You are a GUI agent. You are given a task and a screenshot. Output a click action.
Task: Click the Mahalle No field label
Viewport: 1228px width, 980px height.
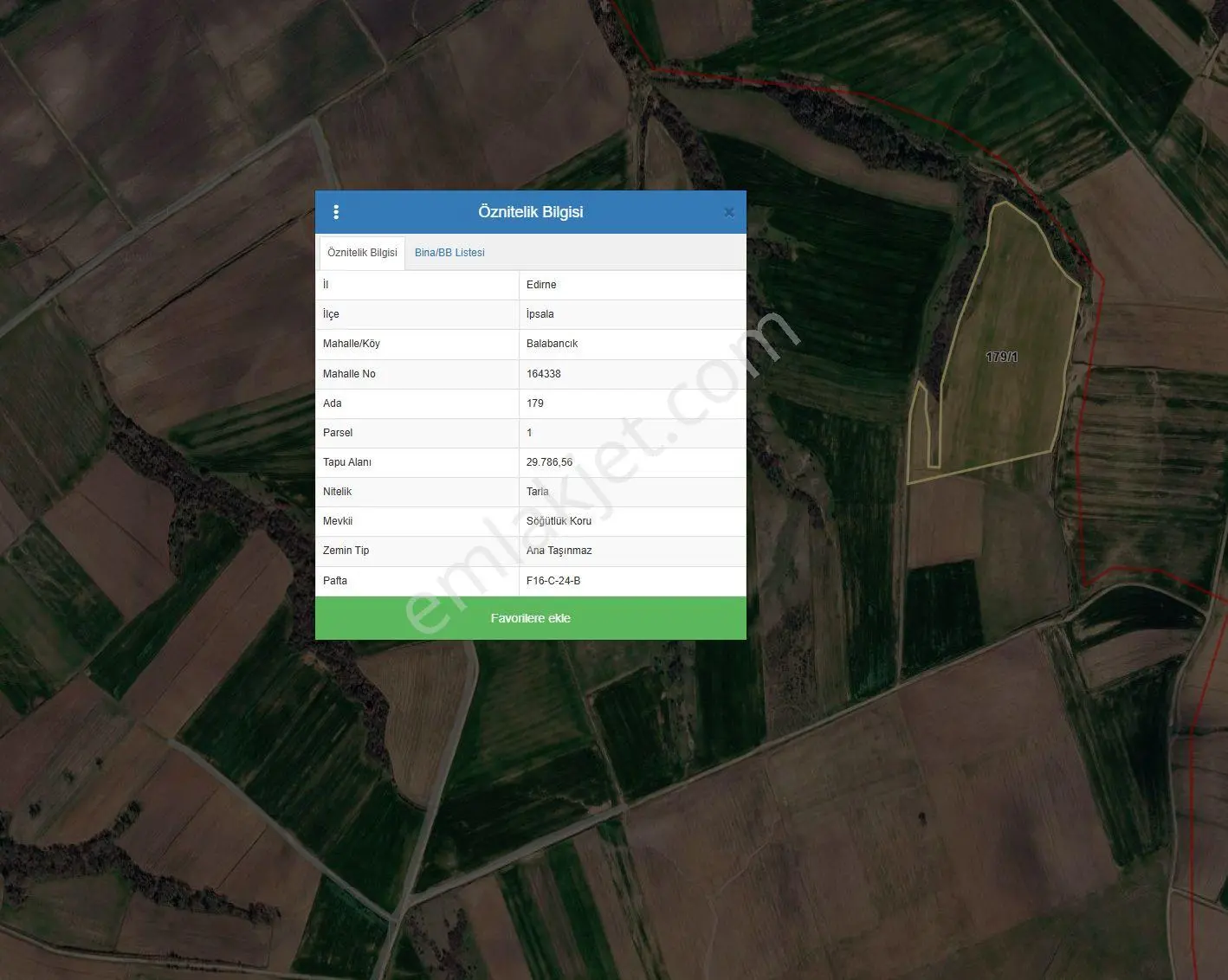point(349,374)
